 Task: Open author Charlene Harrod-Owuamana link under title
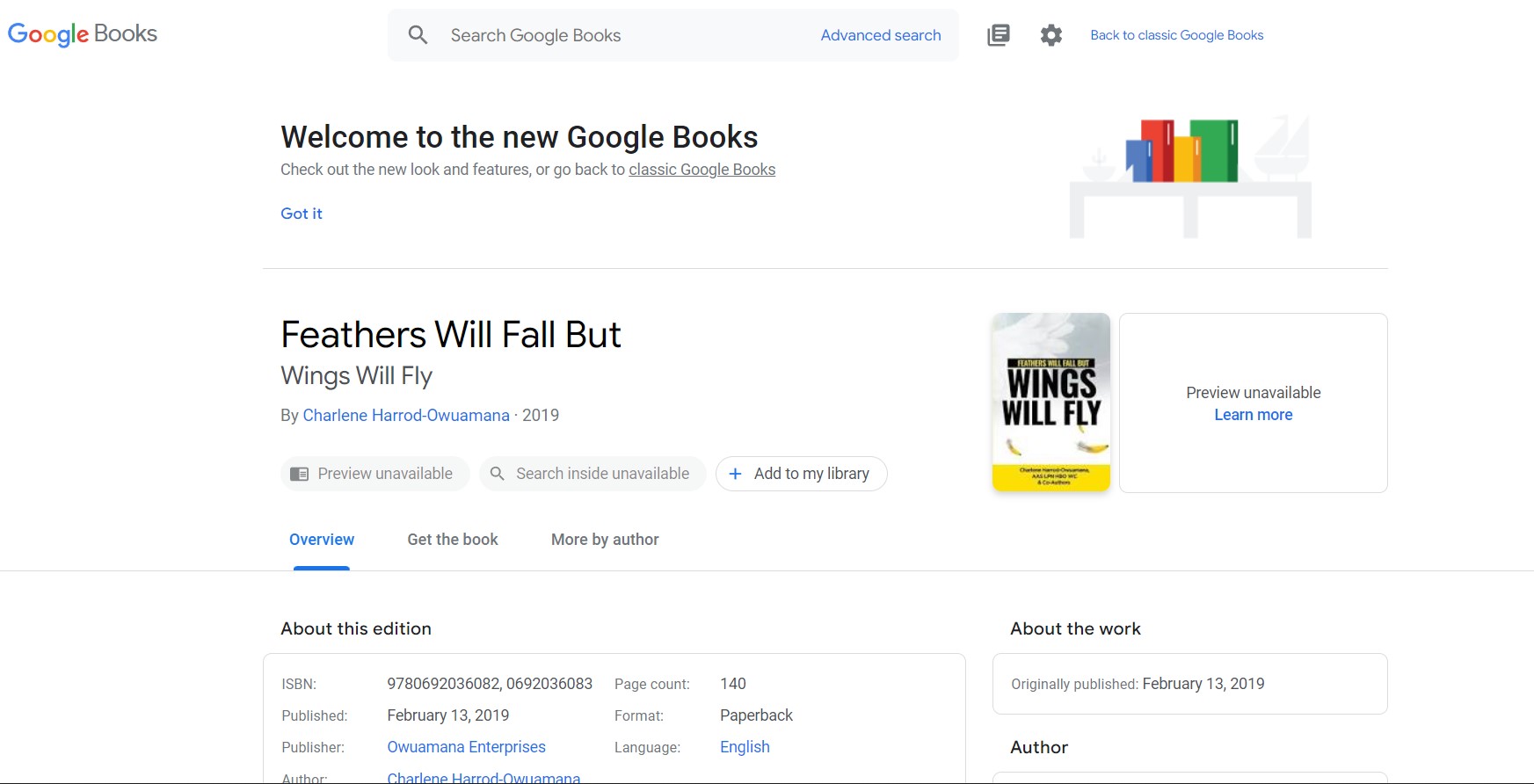pyautogui.click(x=406, y=415)
